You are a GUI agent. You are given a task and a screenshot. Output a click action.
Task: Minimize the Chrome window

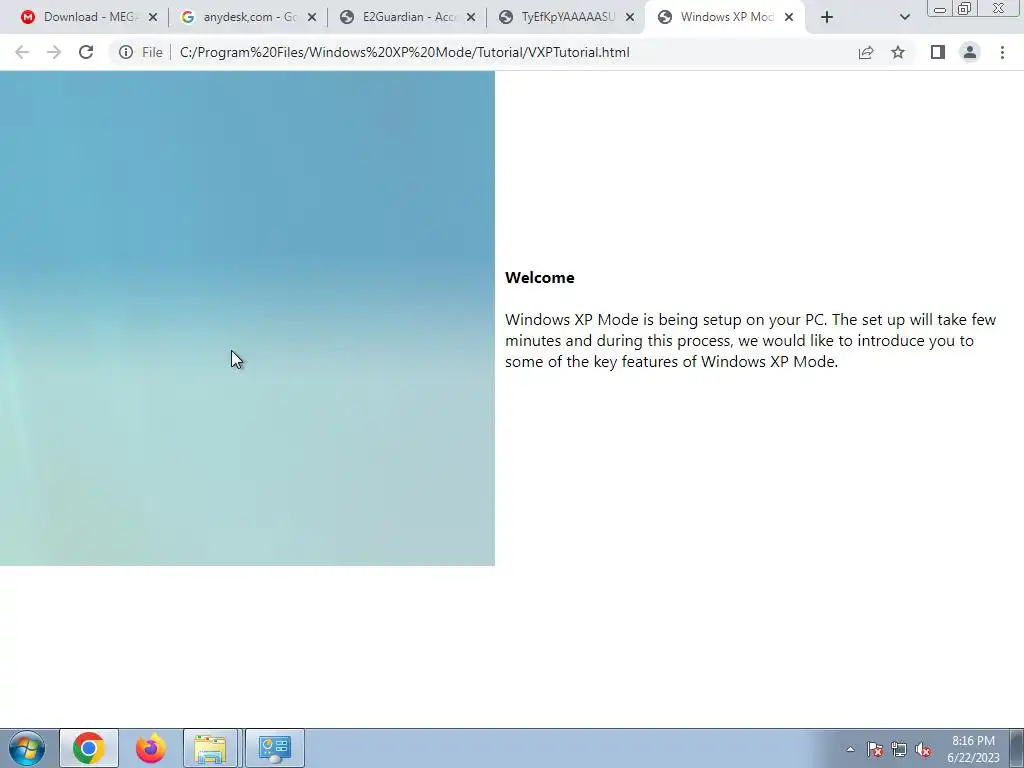(x=940, y=8)
